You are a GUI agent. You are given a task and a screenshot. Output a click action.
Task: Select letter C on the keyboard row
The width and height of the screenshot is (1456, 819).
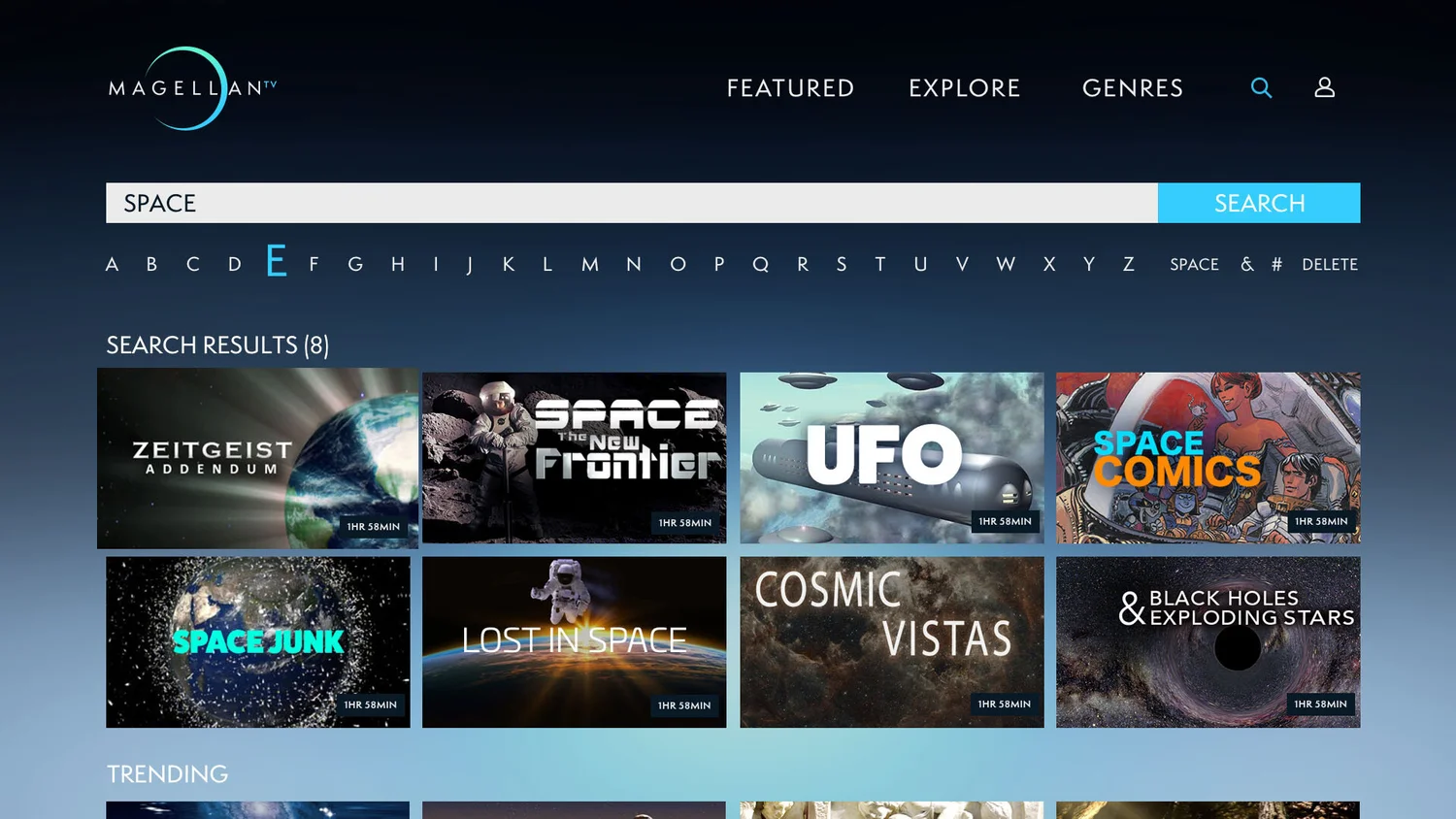point(193,264)
